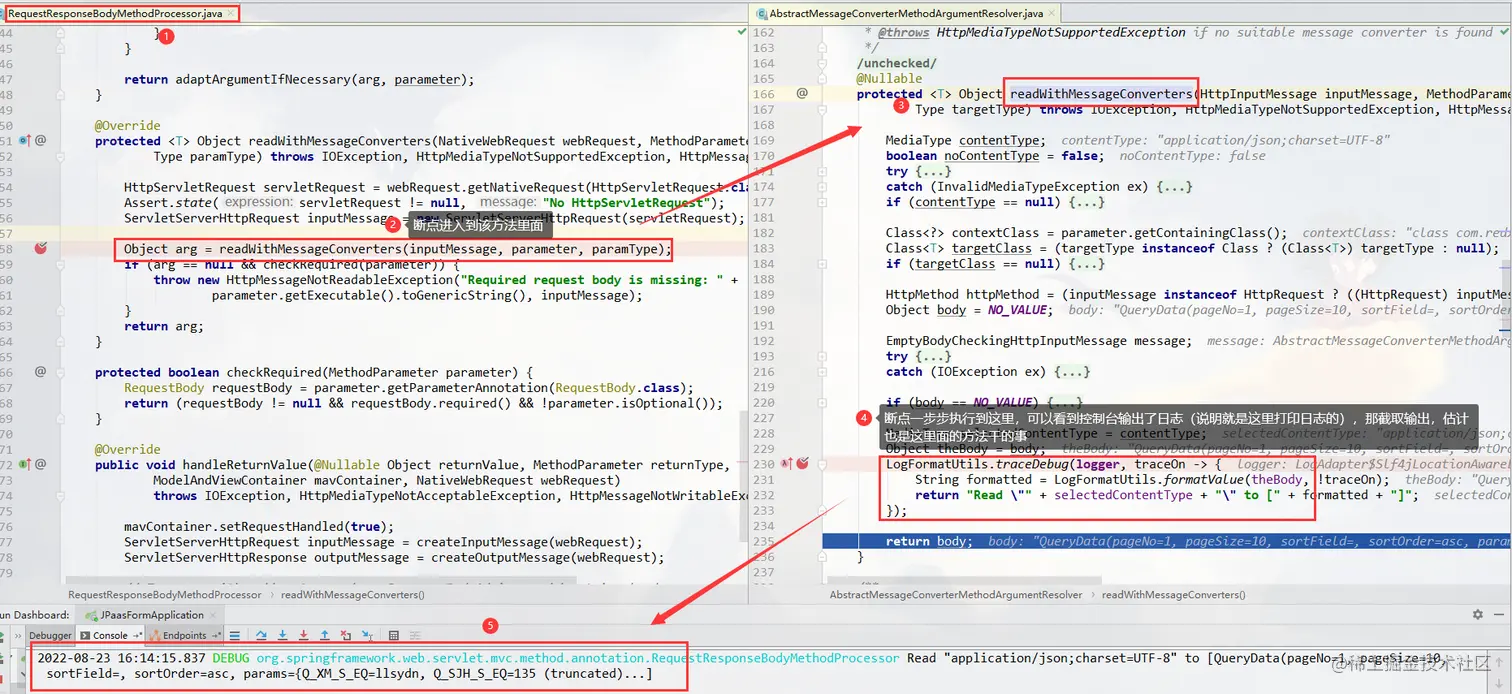Viewport: 1512px width, 694px height.
Task: Click the green inspection checkmark in right editor
Action: coord(1504,32)
